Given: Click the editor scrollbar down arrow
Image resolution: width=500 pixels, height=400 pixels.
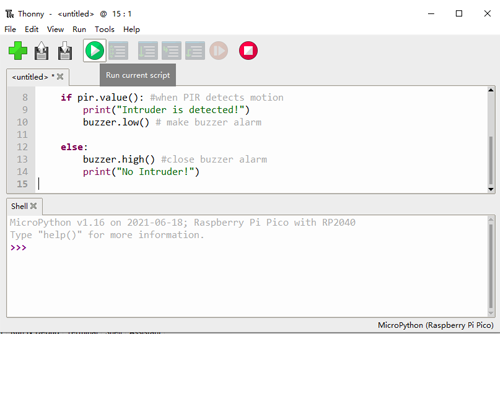Looking at the screenshot, I should coord(491,189).
